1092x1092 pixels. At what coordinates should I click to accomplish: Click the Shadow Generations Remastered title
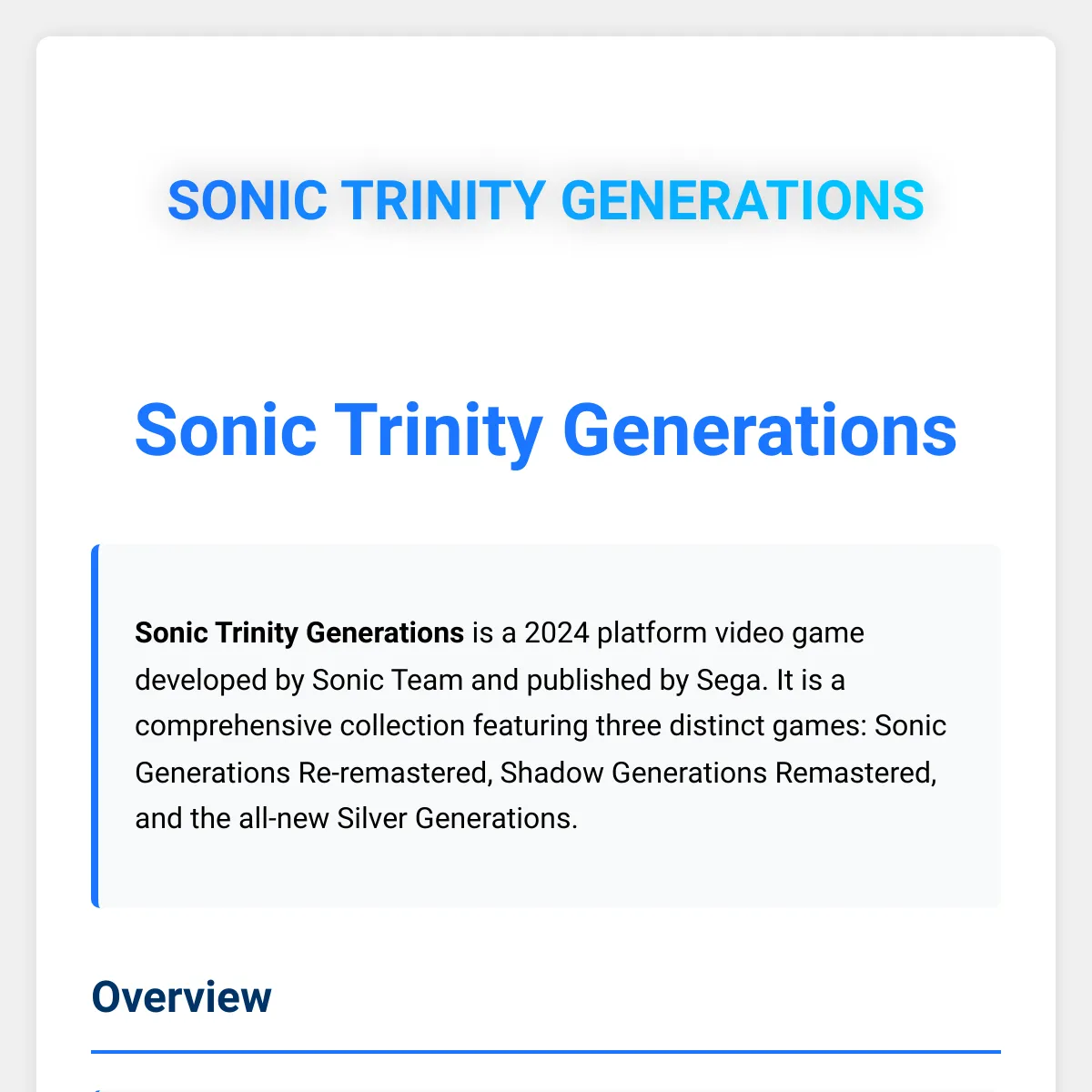718,772
